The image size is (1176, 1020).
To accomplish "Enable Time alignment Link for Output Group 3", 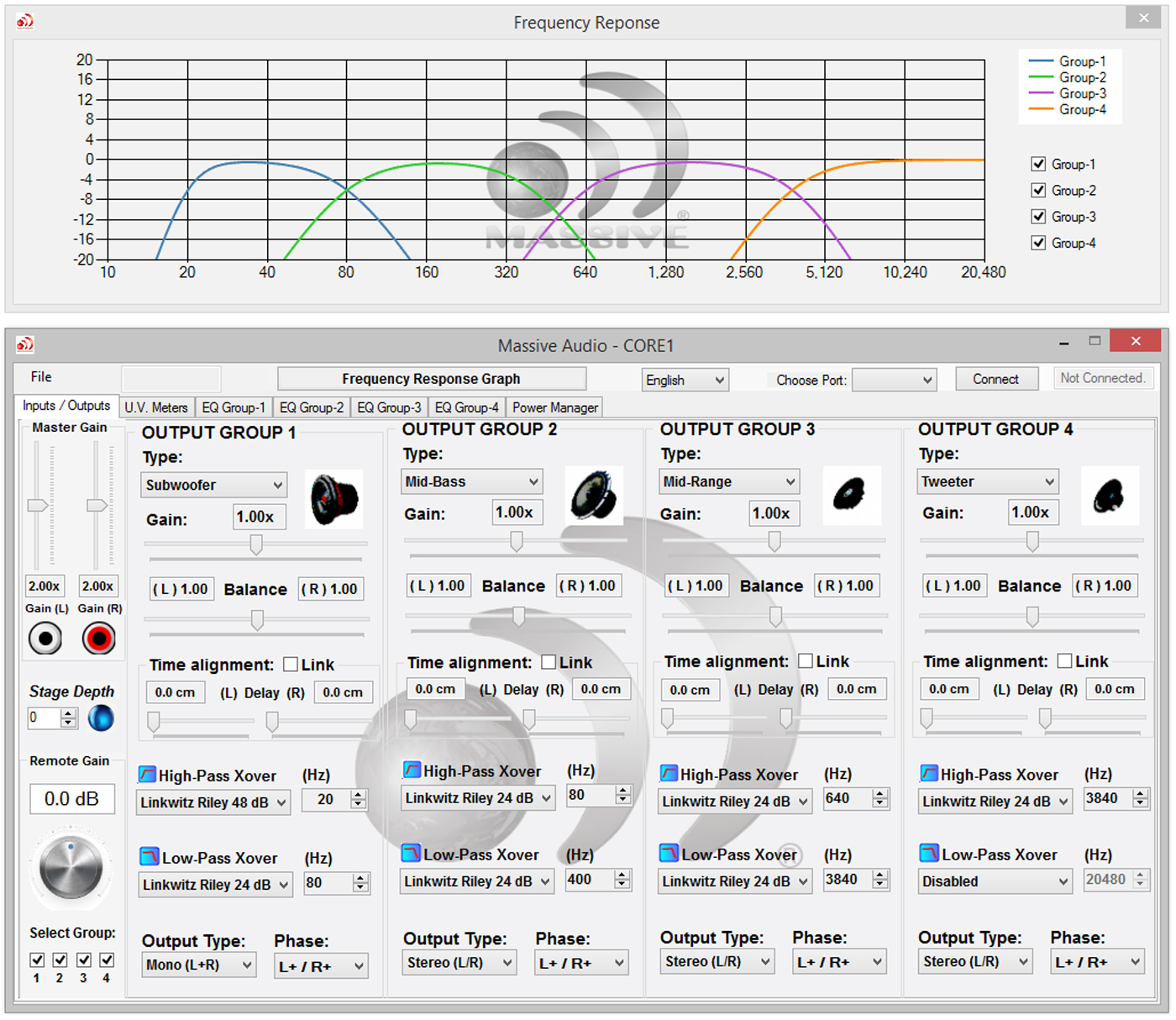I will tap(805, 661).
